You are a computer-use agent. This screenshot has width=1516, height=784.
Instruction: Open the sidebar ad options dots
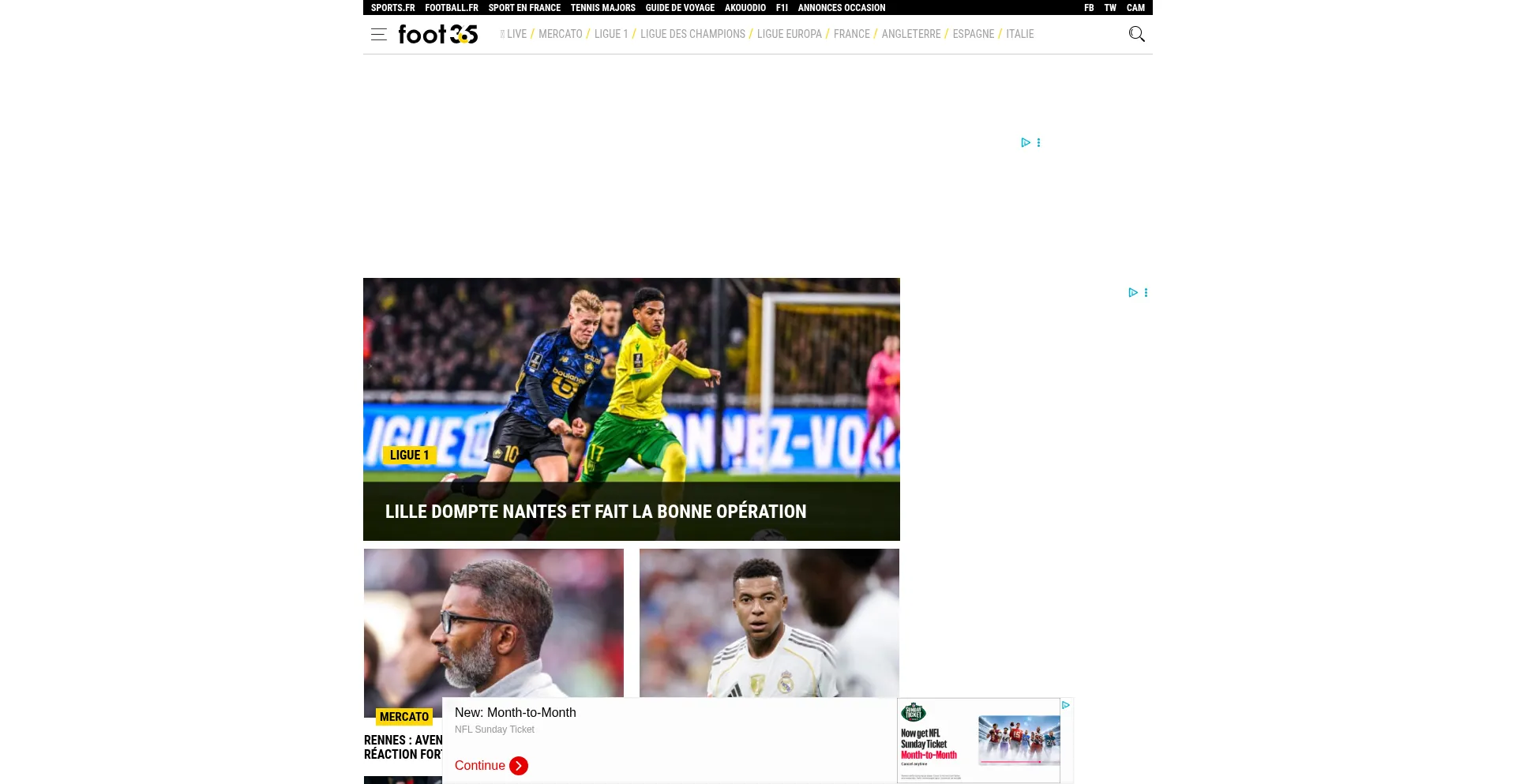pos(1146,293)
